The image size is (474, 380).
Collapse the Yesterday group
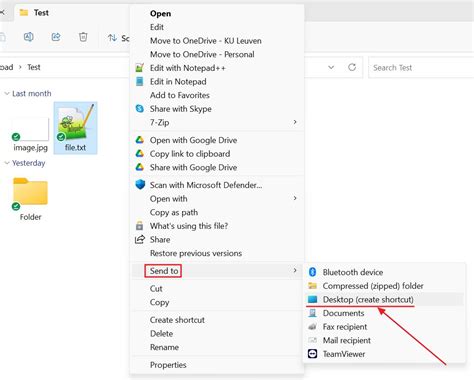[6, 163]
